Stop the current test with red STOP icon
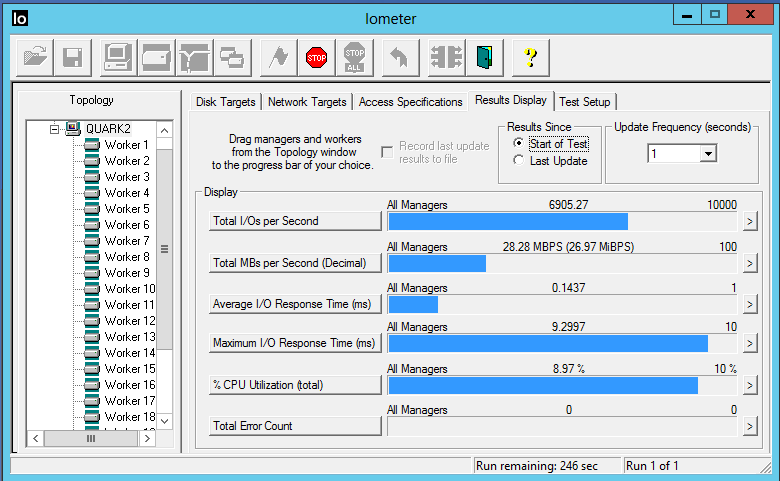Screen dimensions: 780x481 click(316, 58)
